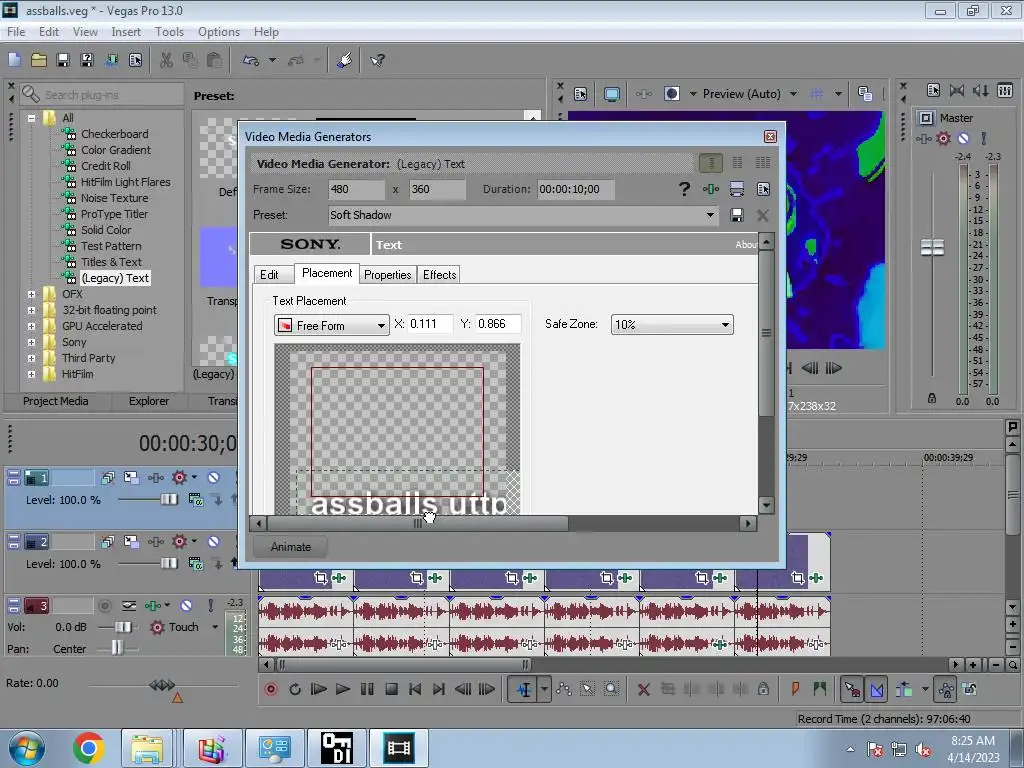1024x768 pixels.
Task: Delete the preset with X icon
Action: (x=762, y=216)
